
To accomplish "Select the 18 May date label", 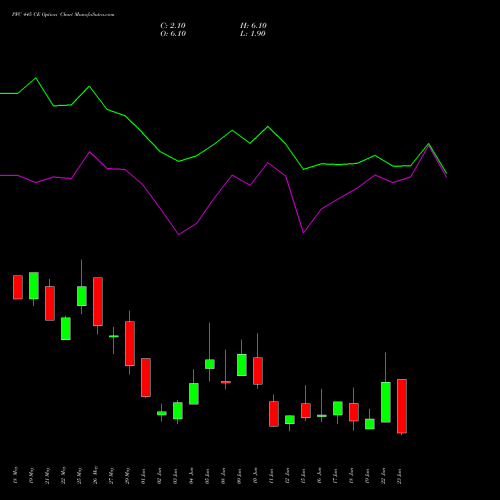I will click(15, 475).
